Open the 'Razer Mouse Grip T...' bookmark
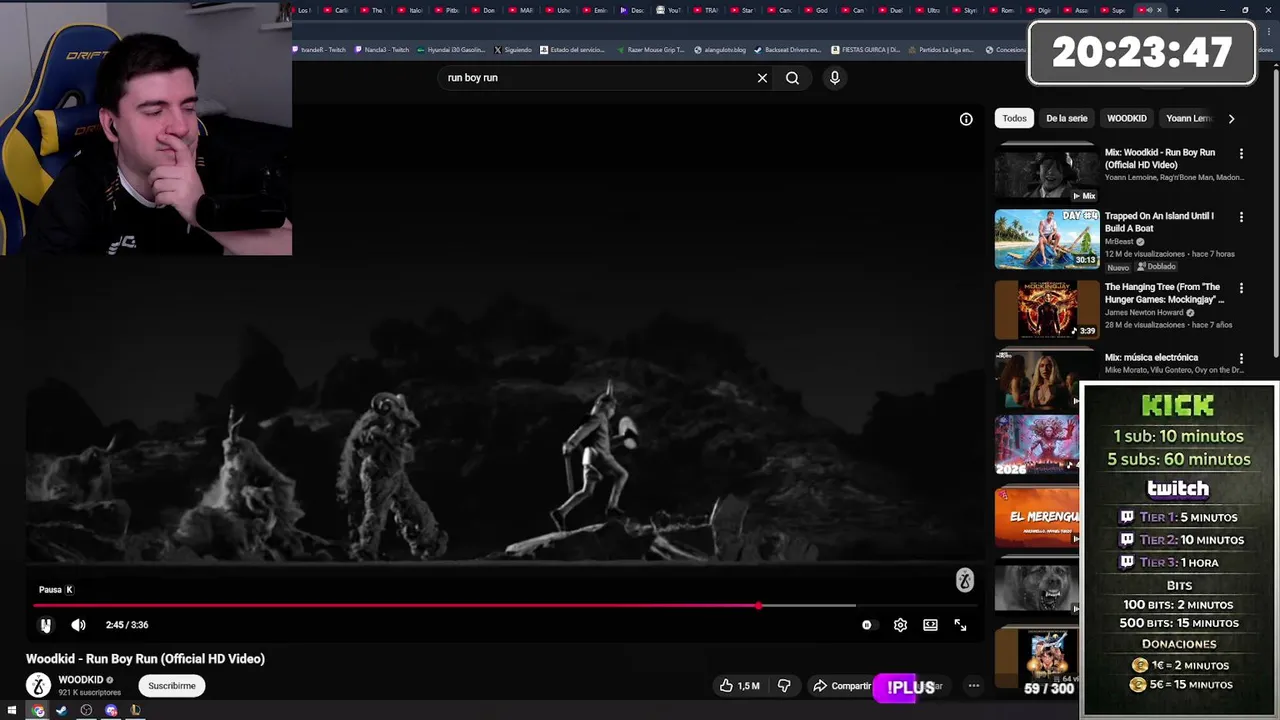Viewport: 1280px width, 720px height. point(651,49)
